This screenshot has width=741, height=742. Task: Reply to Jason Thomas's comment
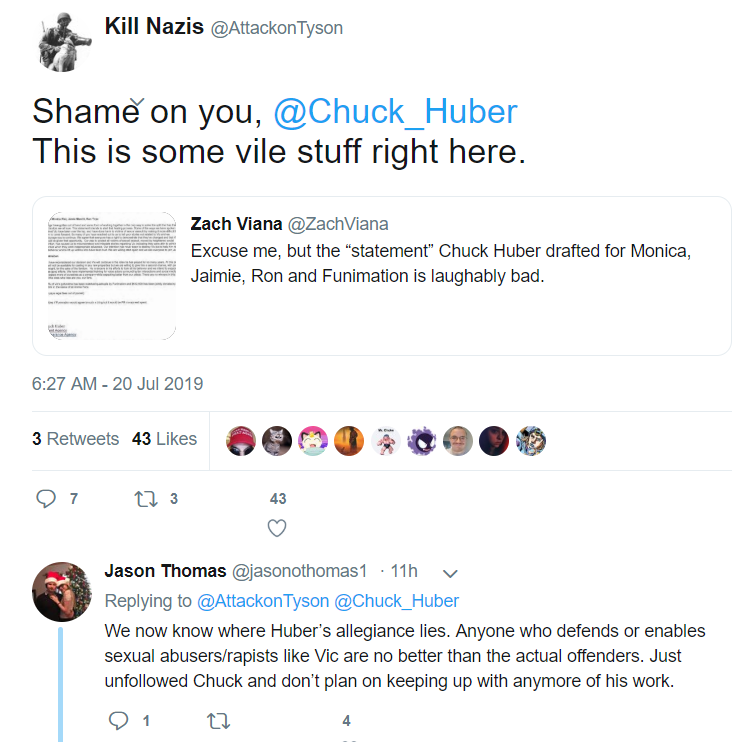tap(118, 720)
